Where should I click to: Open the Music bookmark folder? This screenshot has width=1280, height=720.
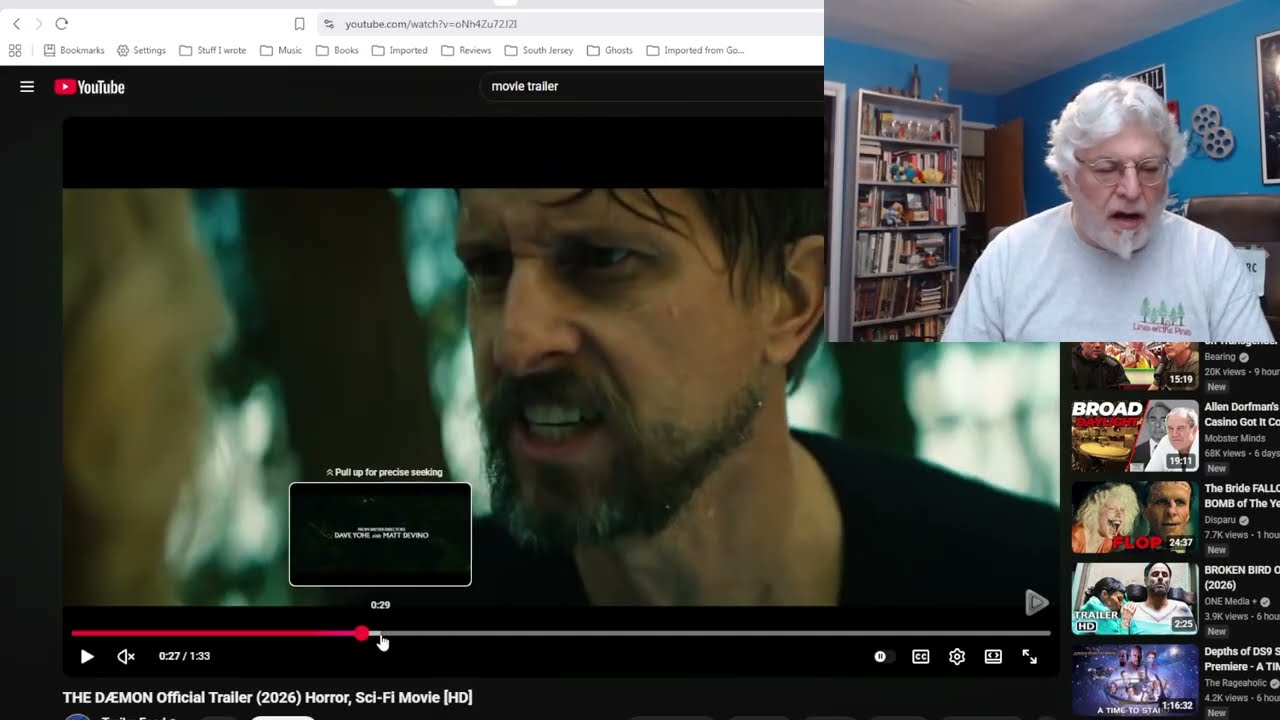[x=280, y=50]
